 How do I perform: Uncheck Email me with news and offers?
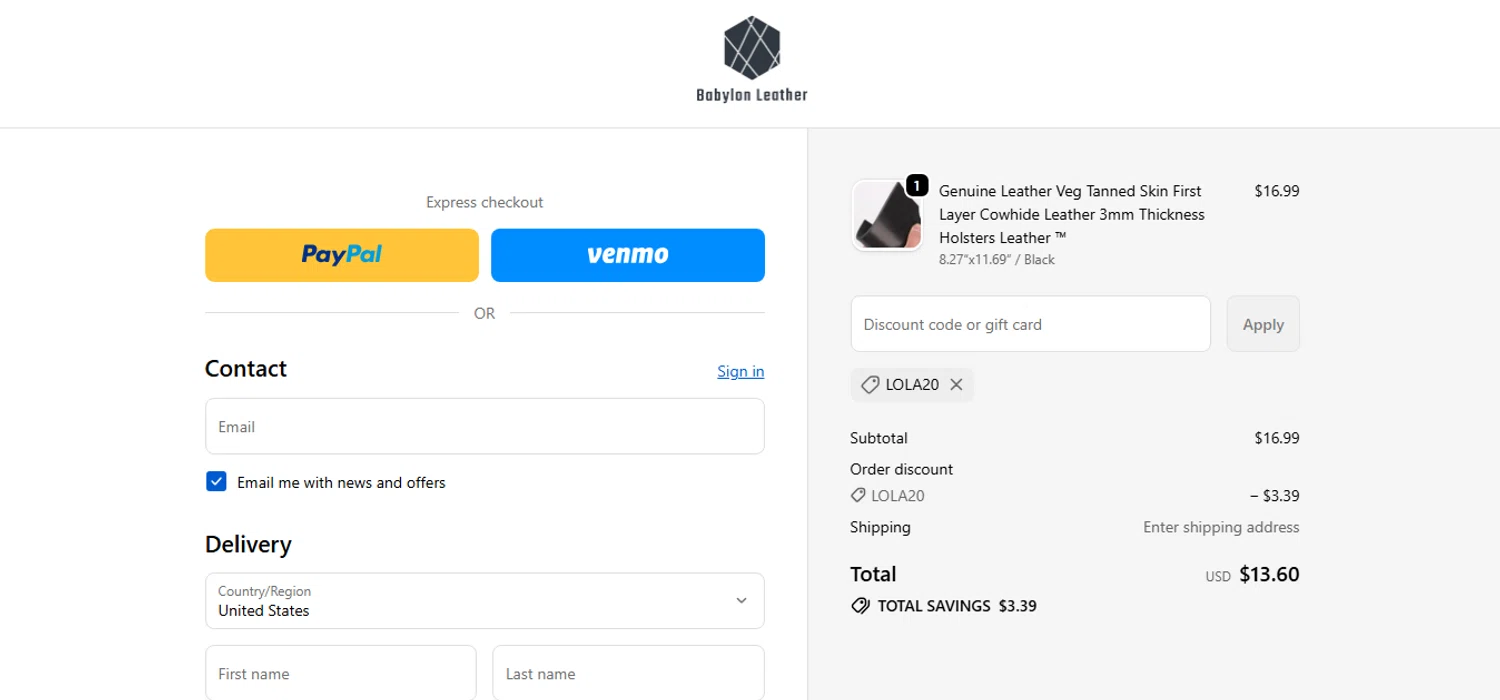tap(216, 482)
